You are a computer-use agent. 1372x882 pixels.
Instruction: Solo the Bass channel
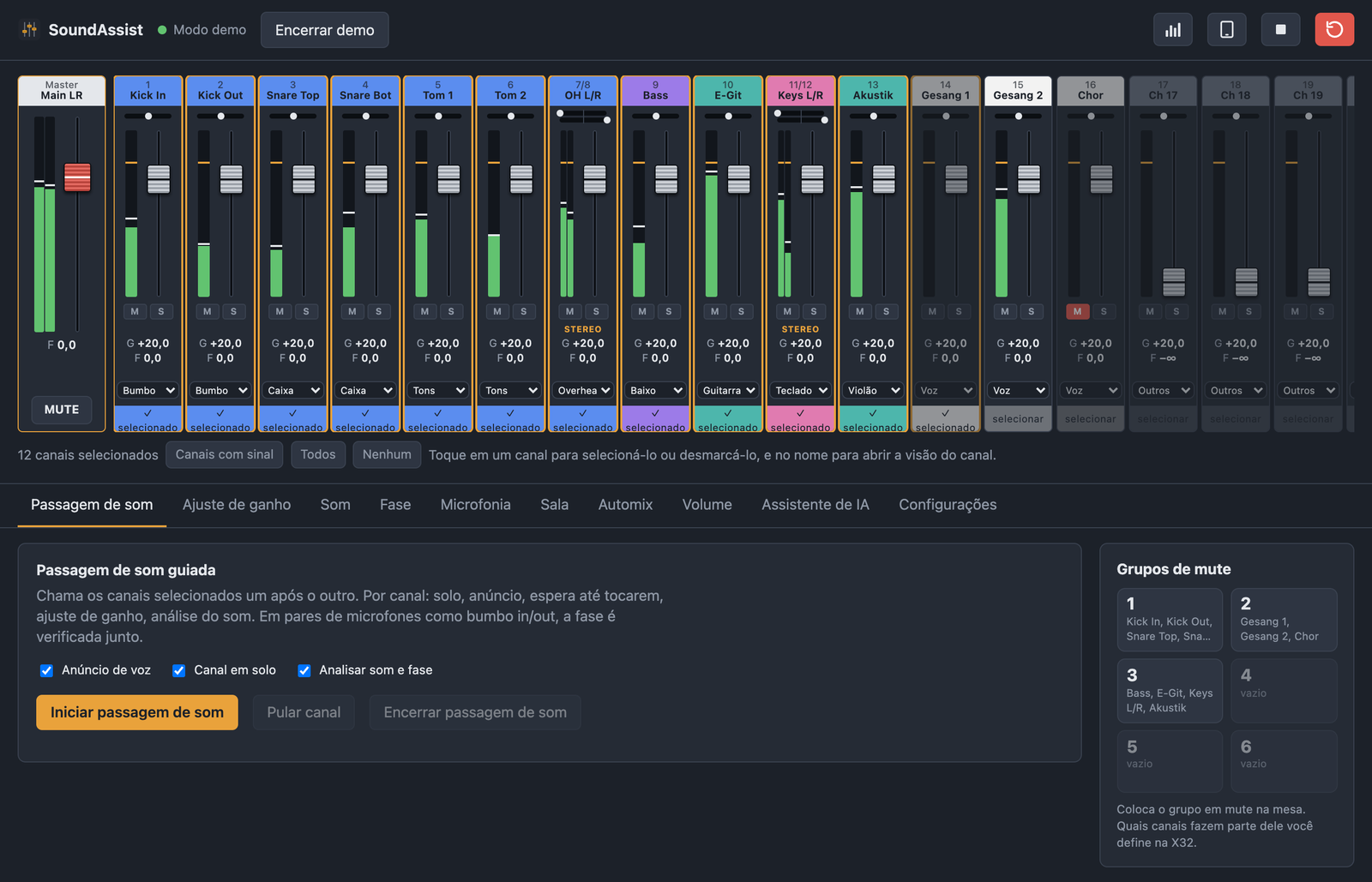pos(669,311)
